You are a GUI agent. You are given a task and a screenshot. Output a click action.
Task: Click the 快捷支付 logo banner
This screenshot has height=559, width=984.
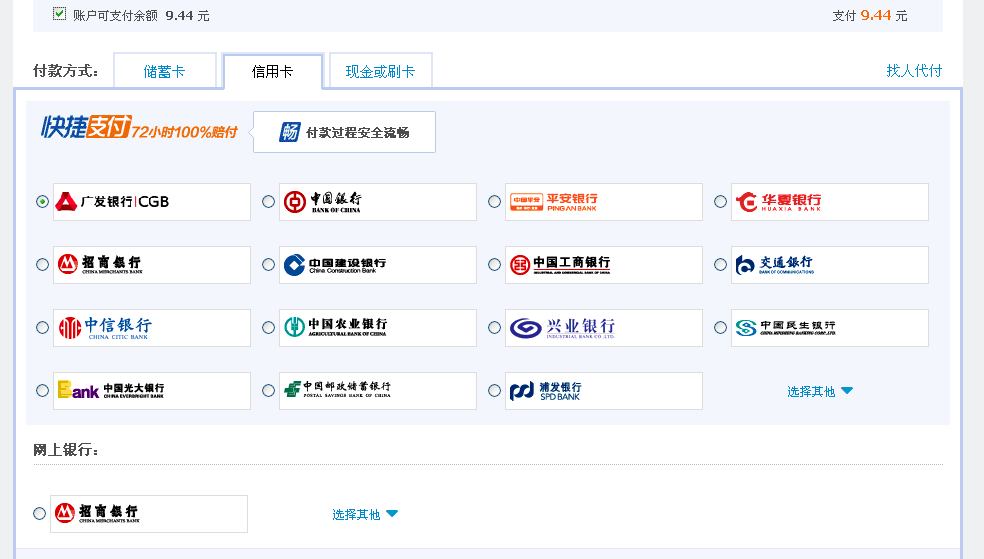click(x=138, y=129)
